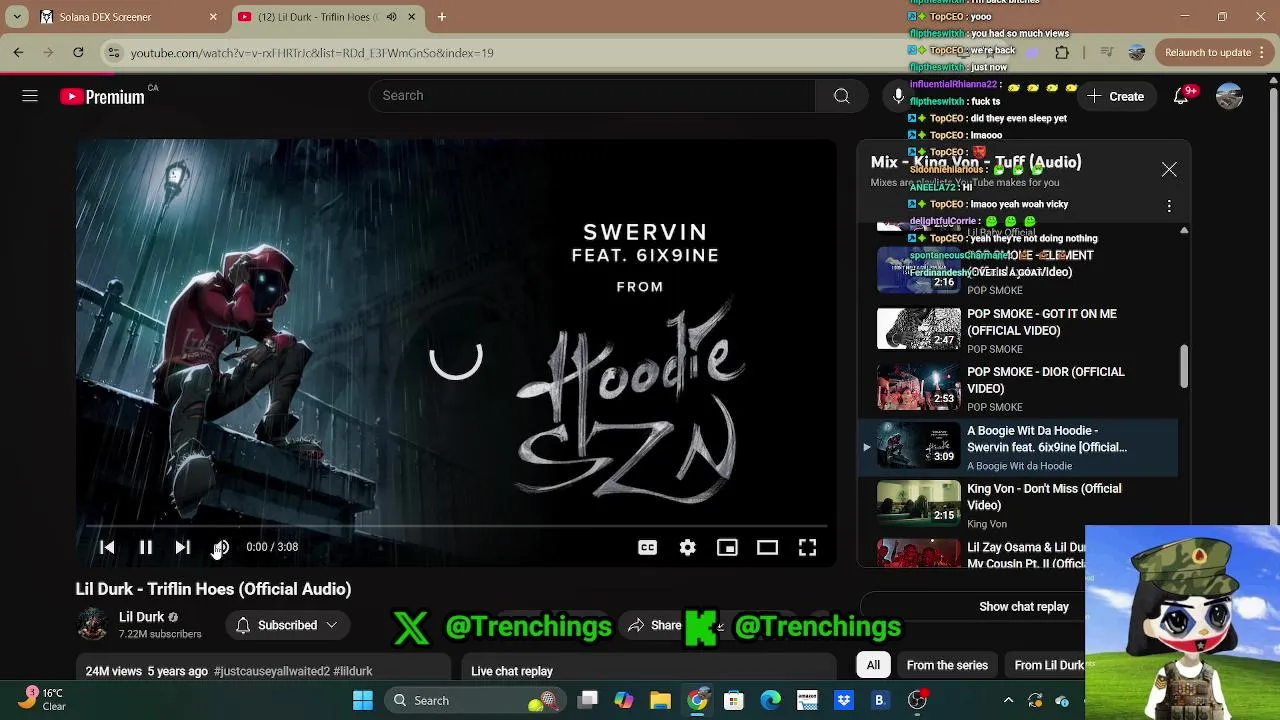Open the player settings gear
Viewport: 1280px width, 720px height.
687,547
